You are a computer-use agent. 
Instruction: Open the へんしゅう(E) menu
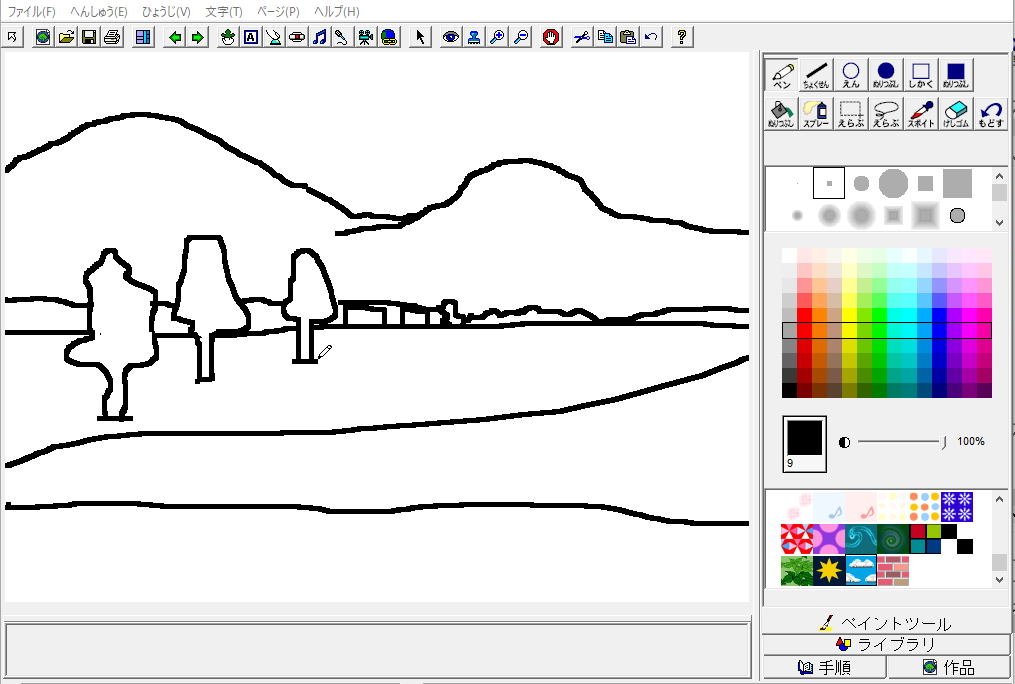tap(98, 12)
